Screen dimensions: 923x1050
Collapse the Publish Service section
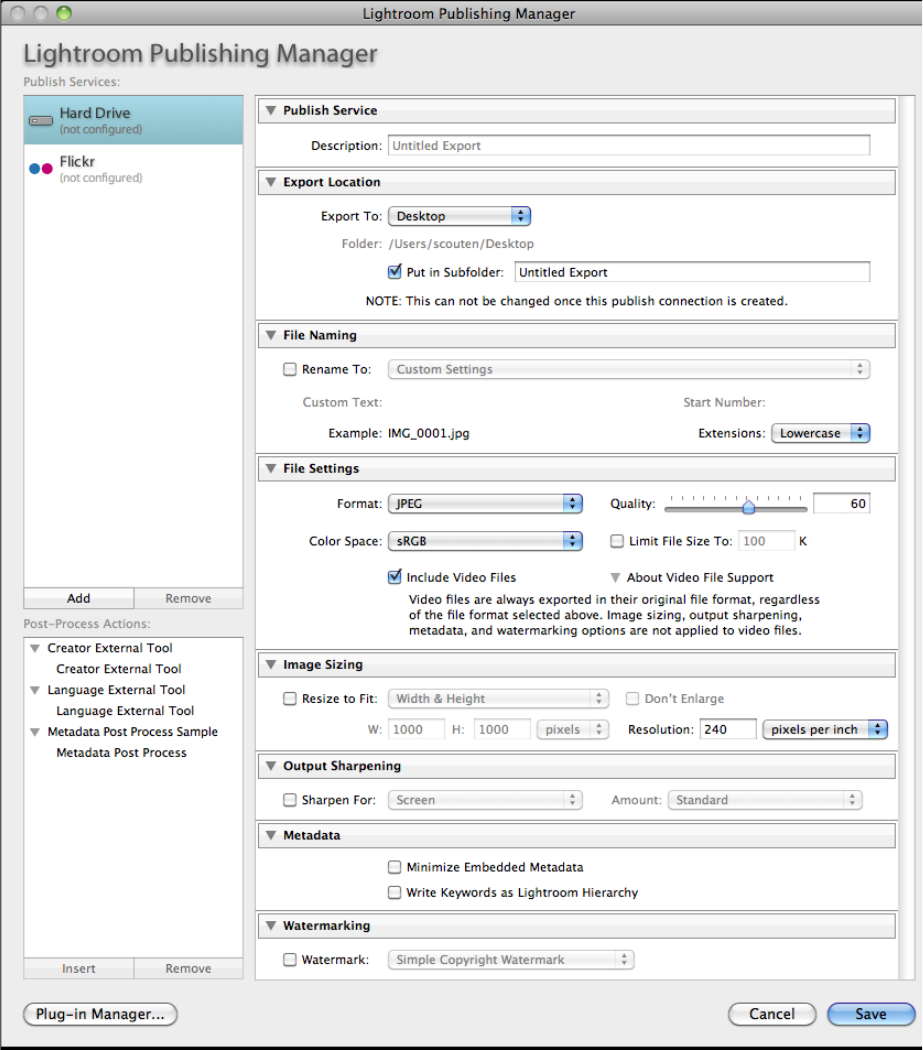pos(271,110)
